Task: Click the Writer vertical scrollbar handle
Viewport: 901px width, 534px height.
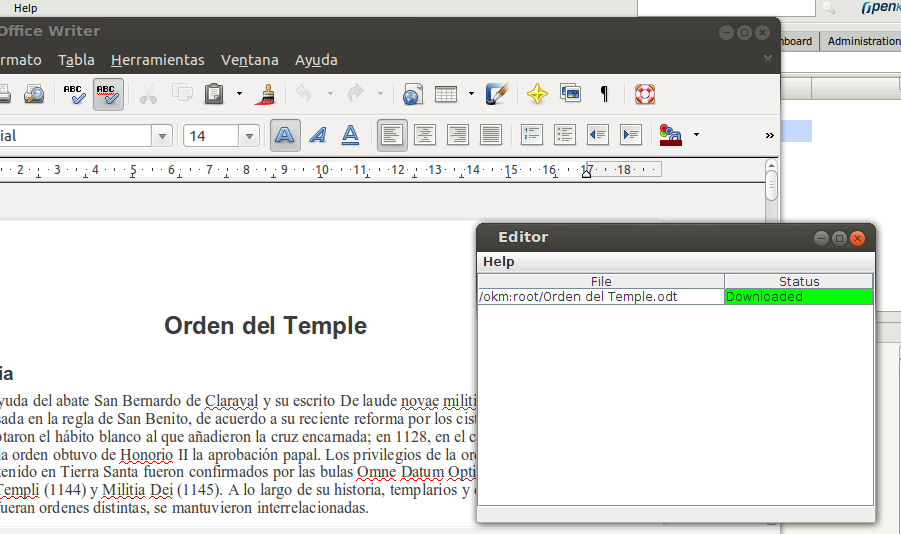Action: (x=771, y=186)
